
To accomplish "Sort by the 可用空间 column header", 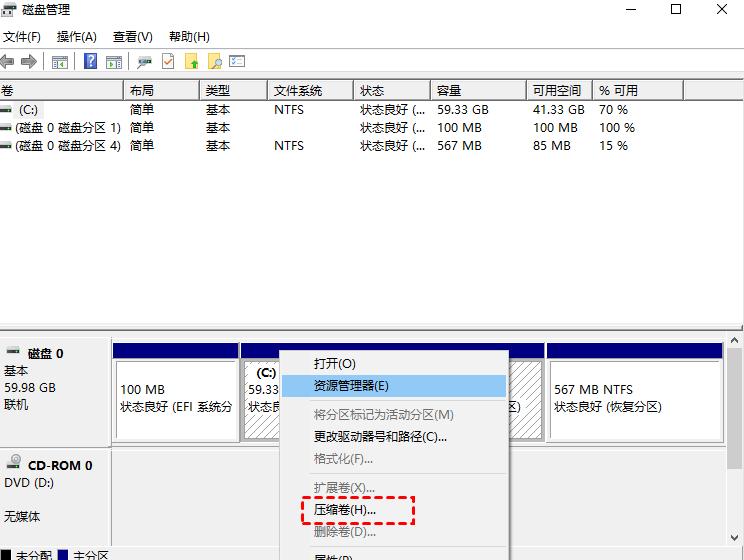I will (x=560, y=90).
